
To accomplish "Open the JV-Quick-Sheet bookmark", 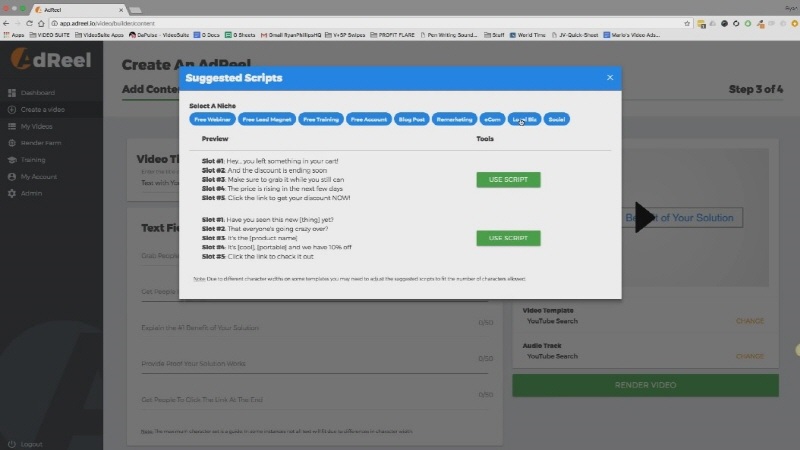I will [x=574, y=35].
